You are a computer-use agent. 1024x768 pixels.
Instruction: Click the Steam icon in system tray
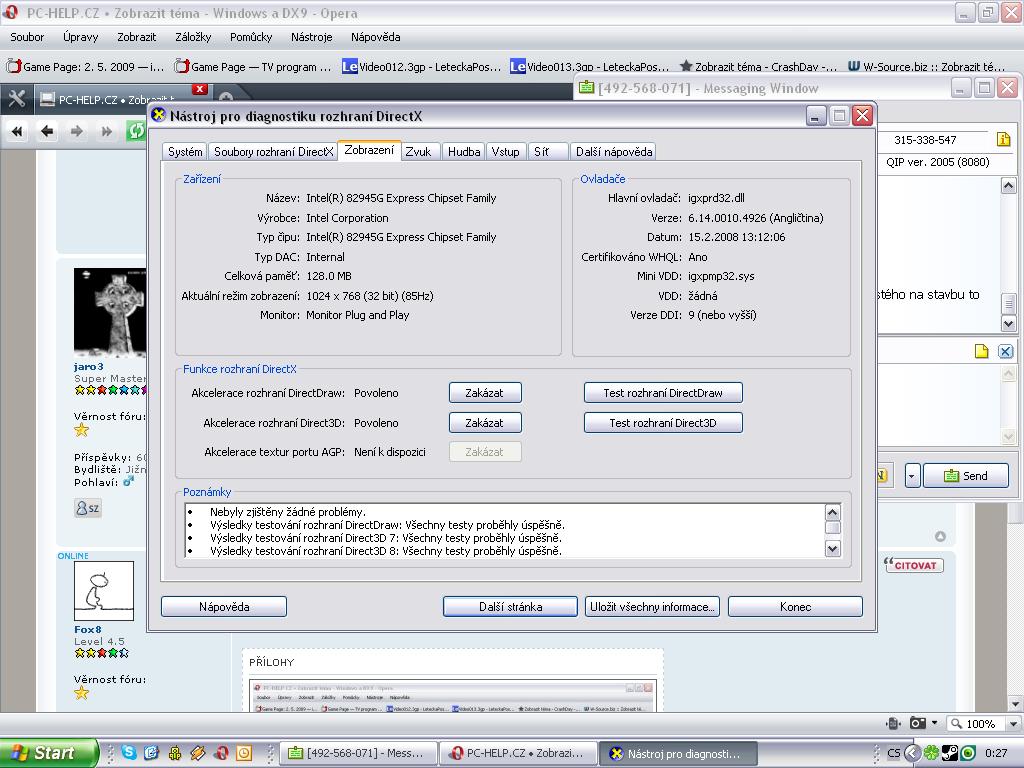[951, 753]
